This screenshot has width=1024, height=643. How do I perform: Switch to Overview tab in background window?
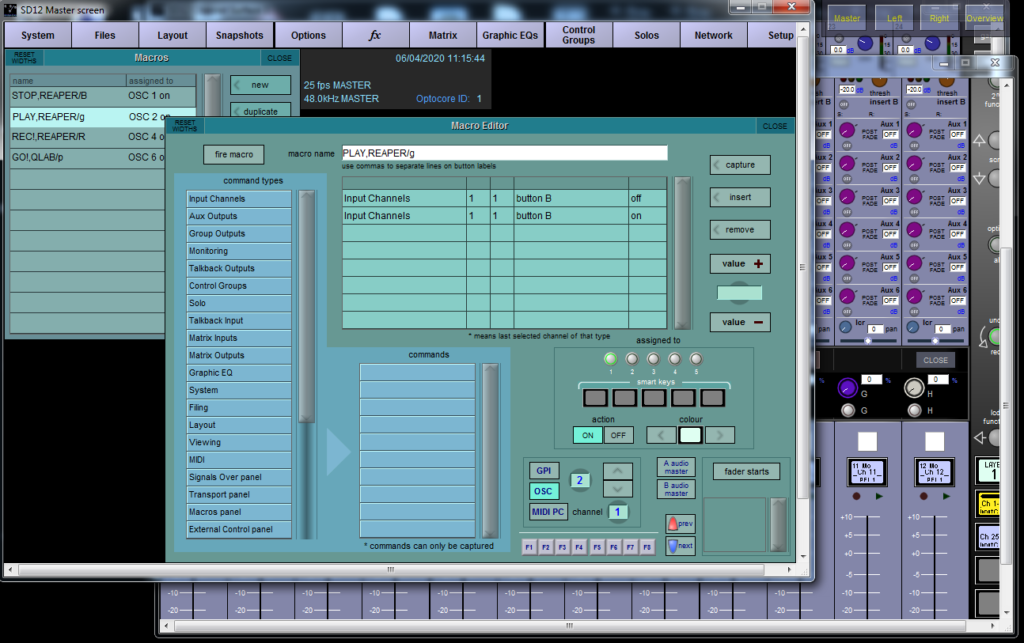pyautogui.click(x=984, y=18)
